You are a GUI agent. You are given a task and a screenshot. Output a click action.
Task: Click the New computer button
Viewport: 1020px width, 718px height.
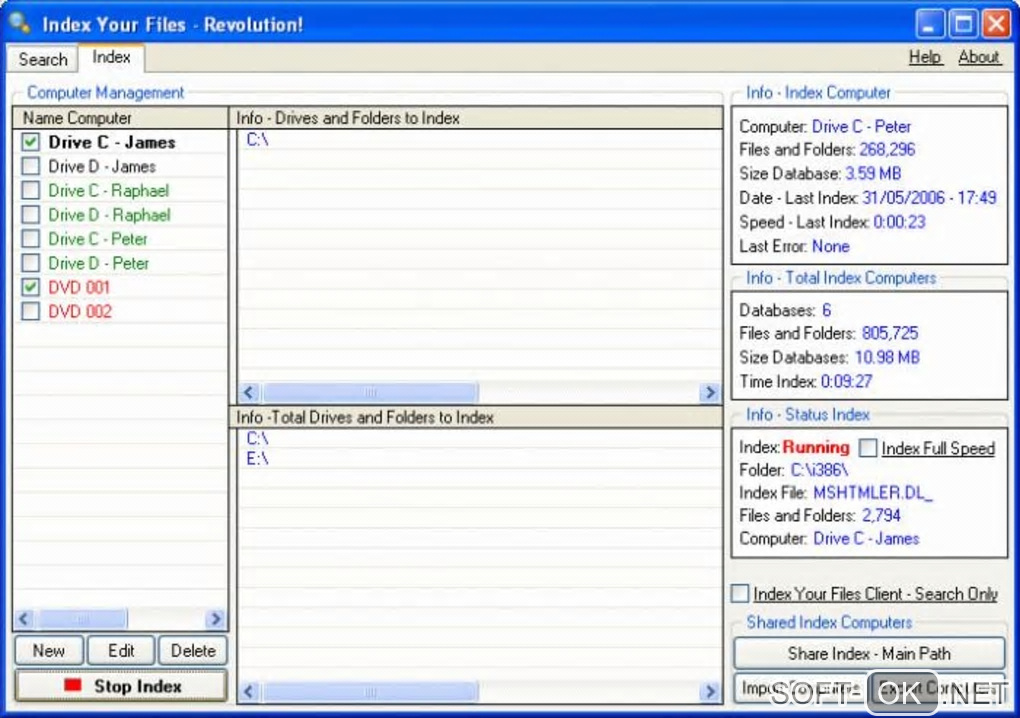tap(49, 650)
